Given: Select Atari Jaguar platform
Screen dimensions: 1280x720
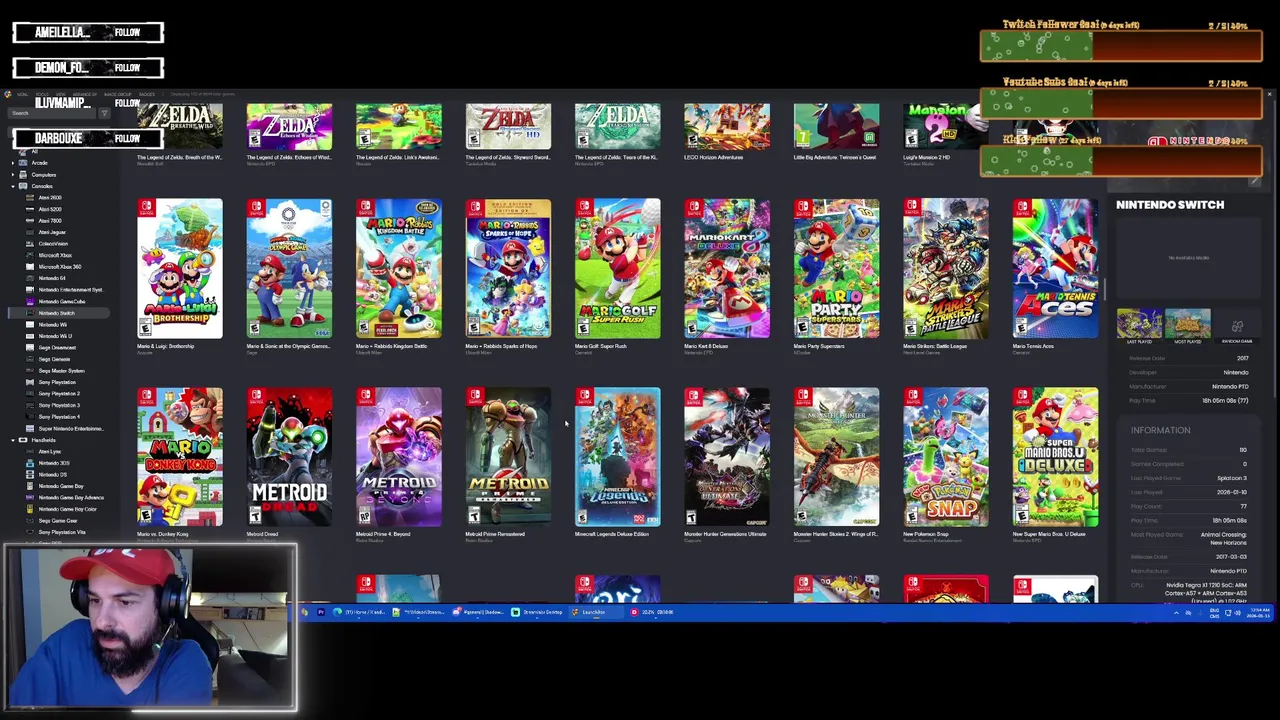Looking at the screenshot, I should click(52, 232).
